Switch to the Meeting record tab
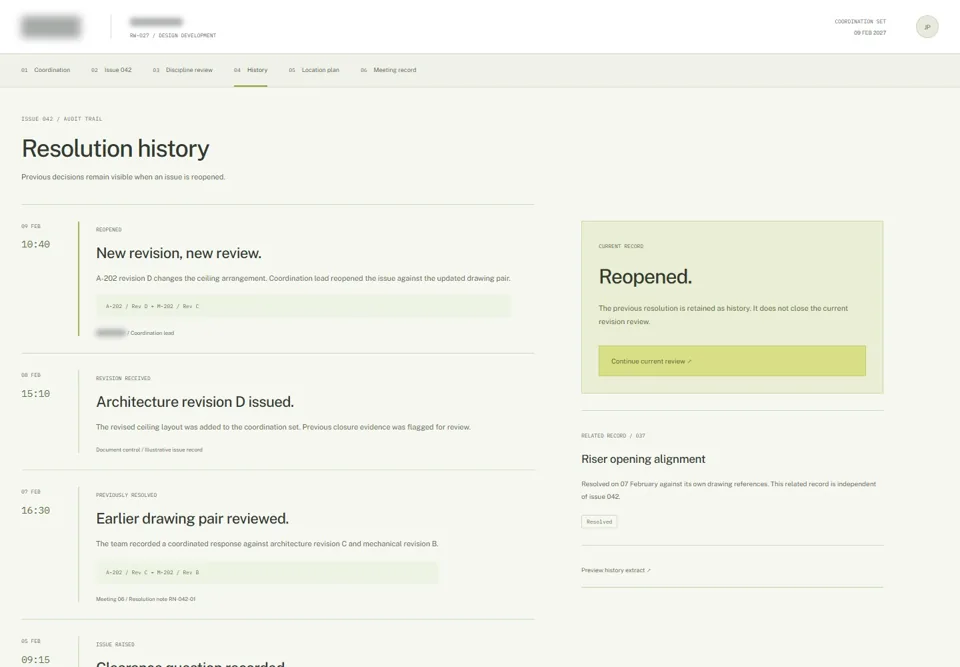The image size is (960, 667). (388, 70)
